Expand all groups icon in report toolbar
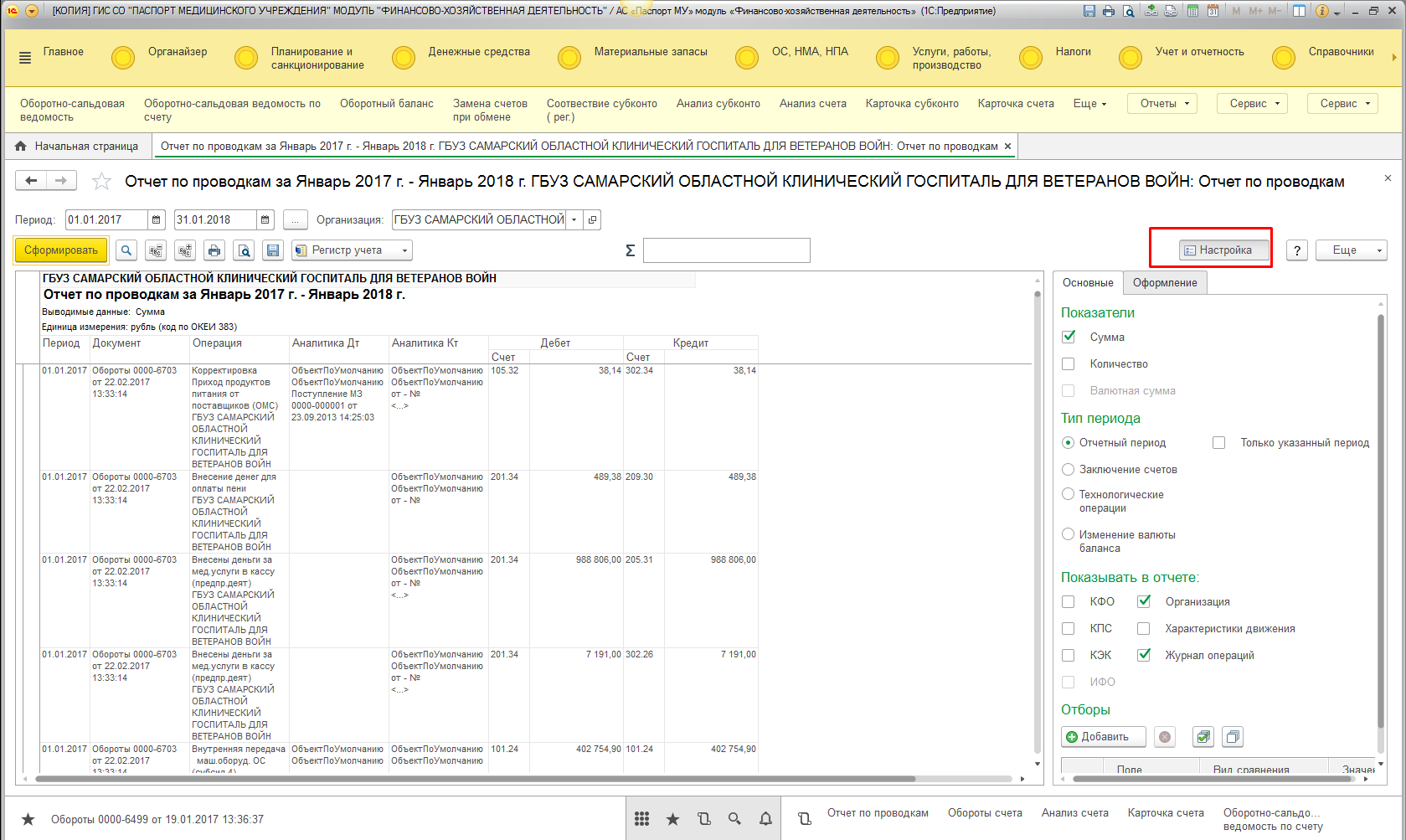The height and width of the screenshot is (840, 1406). click(x=185, y=250)
